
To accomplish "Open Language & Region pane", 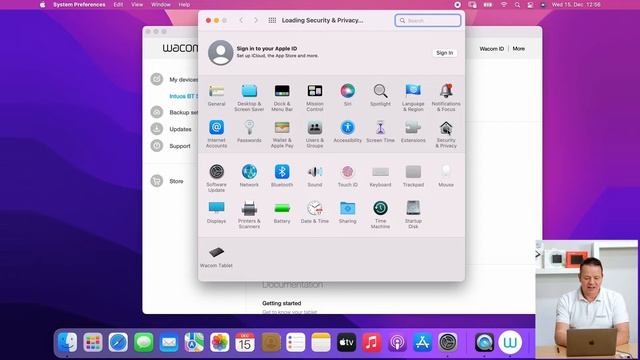I will 413,98.
